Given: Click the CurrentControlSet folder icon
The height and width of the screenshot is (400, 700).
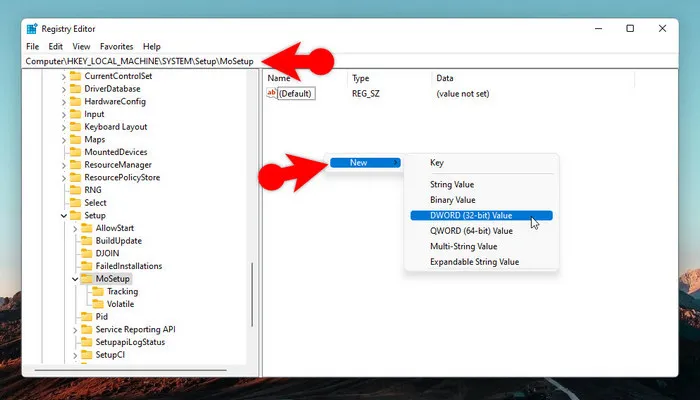Looking at the screenshot, I should 73,76.
